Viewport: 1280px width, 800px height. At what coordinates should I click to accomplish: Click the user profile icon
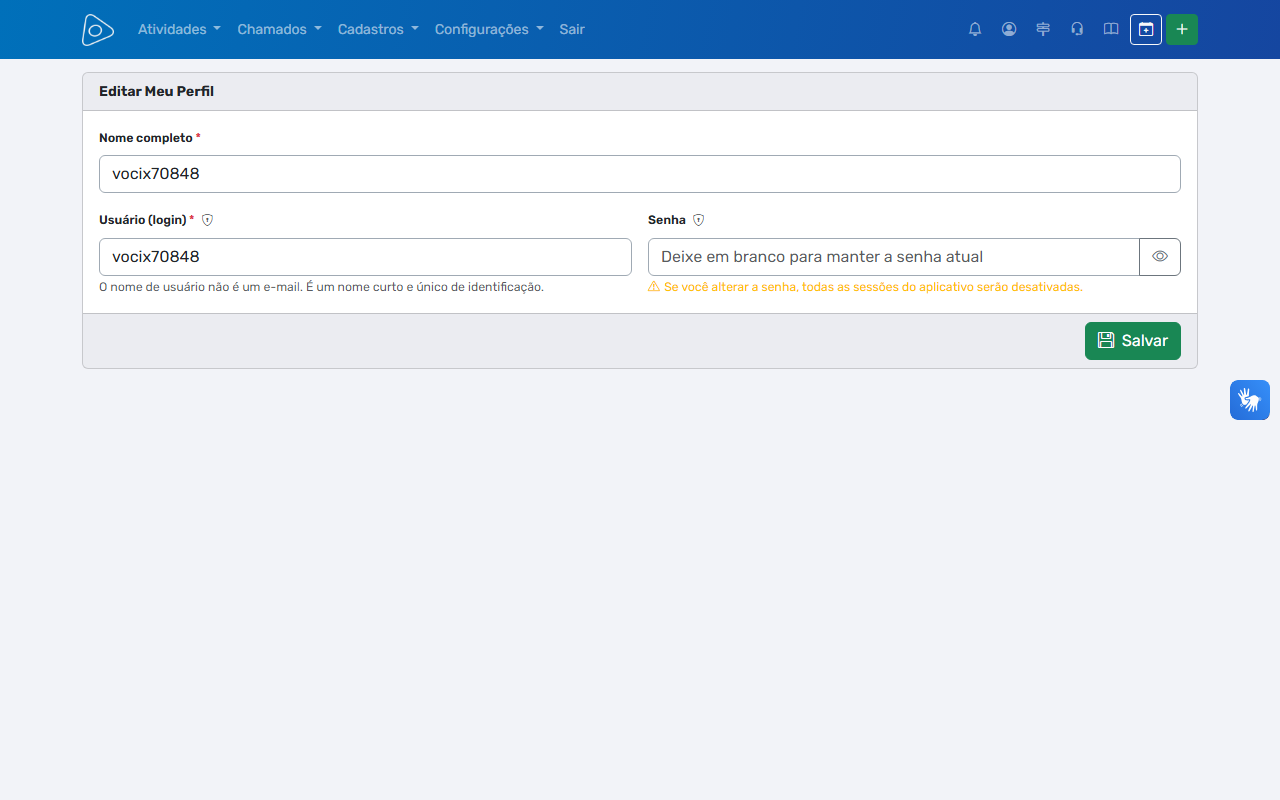click(x=1009, y=29)
